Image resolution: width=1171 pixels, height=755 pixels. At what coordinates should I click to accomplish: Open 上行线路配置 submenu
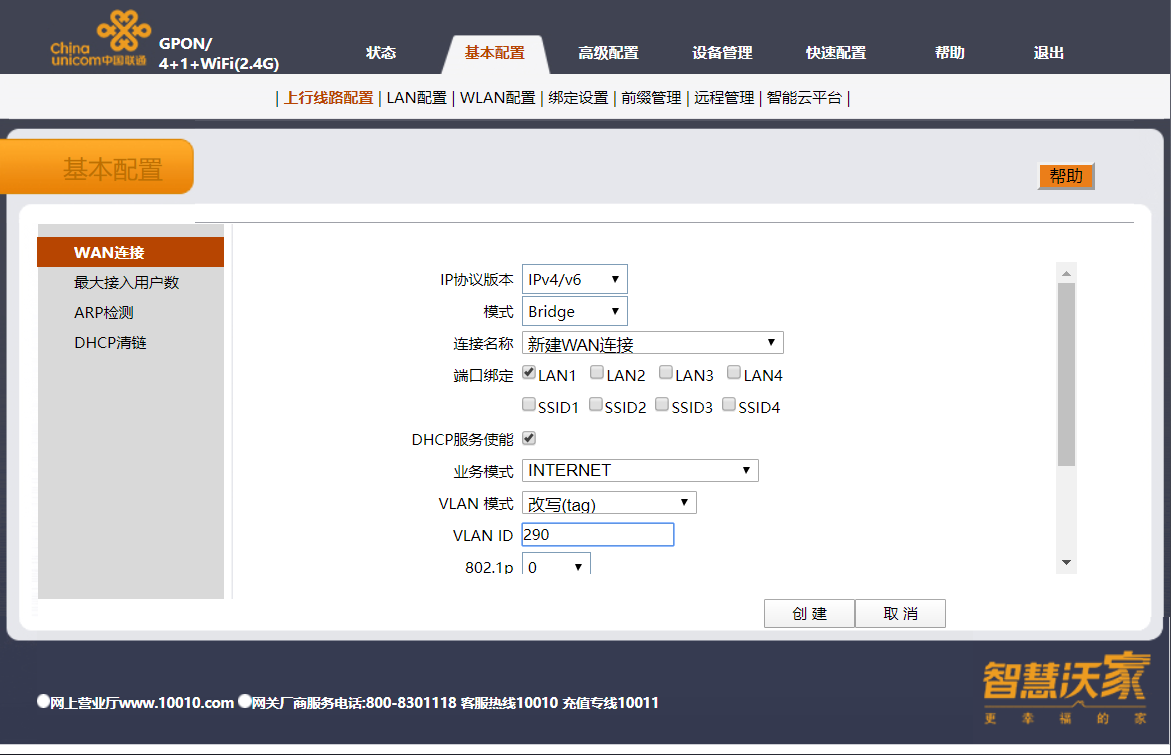(x=329, y=98)
